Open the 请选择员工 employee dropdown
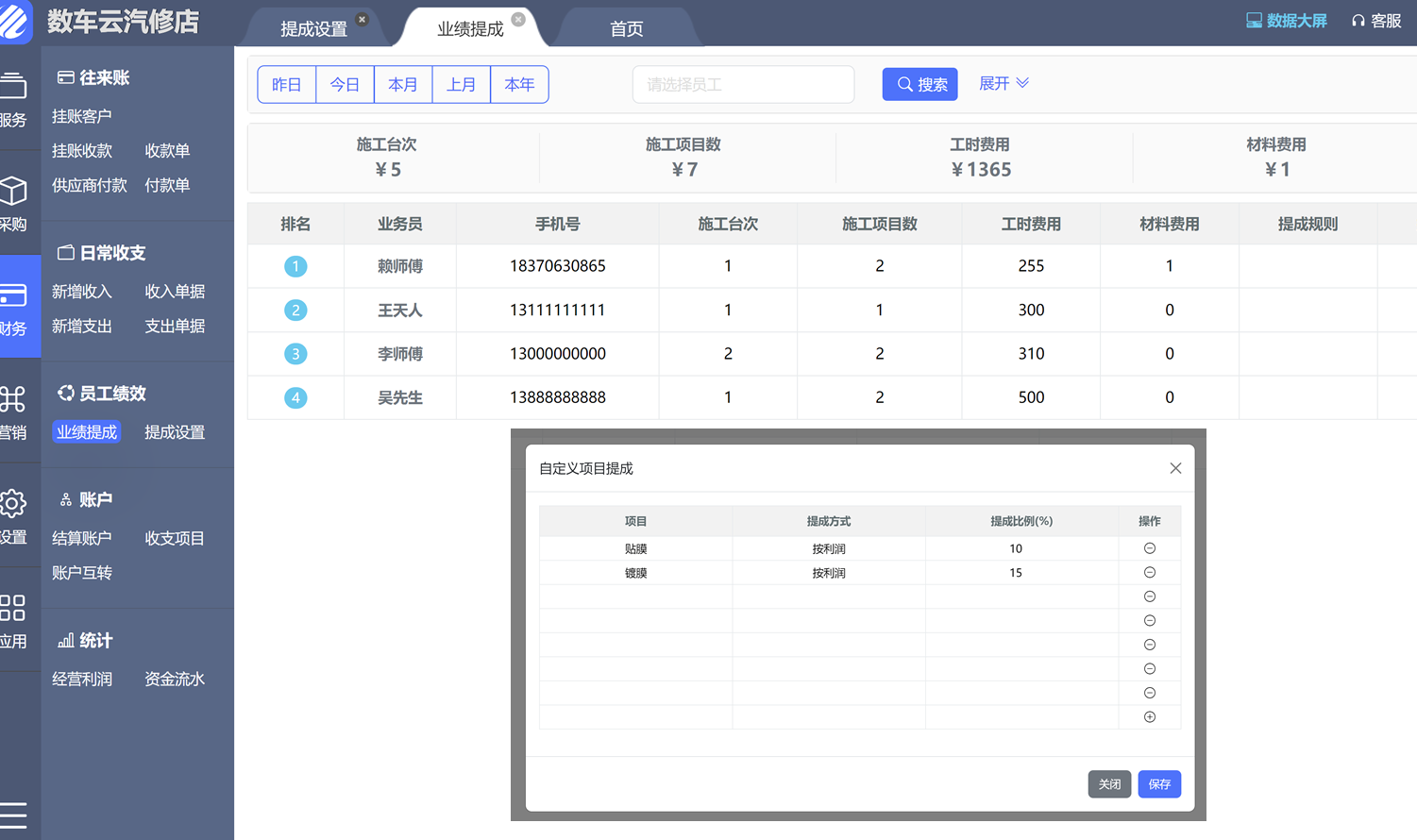 click(743, 85)
